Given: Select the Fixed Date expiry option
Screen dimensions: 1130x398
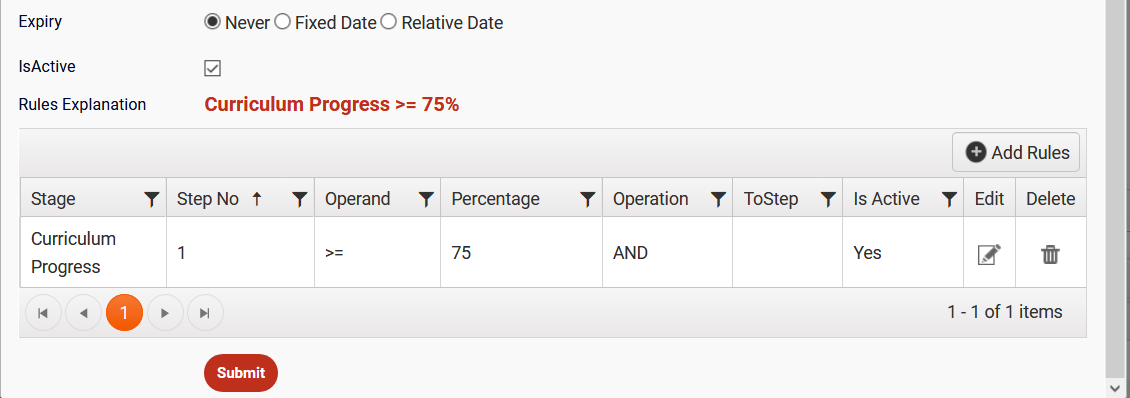Looking at the screenshot, I should point(282,22).
